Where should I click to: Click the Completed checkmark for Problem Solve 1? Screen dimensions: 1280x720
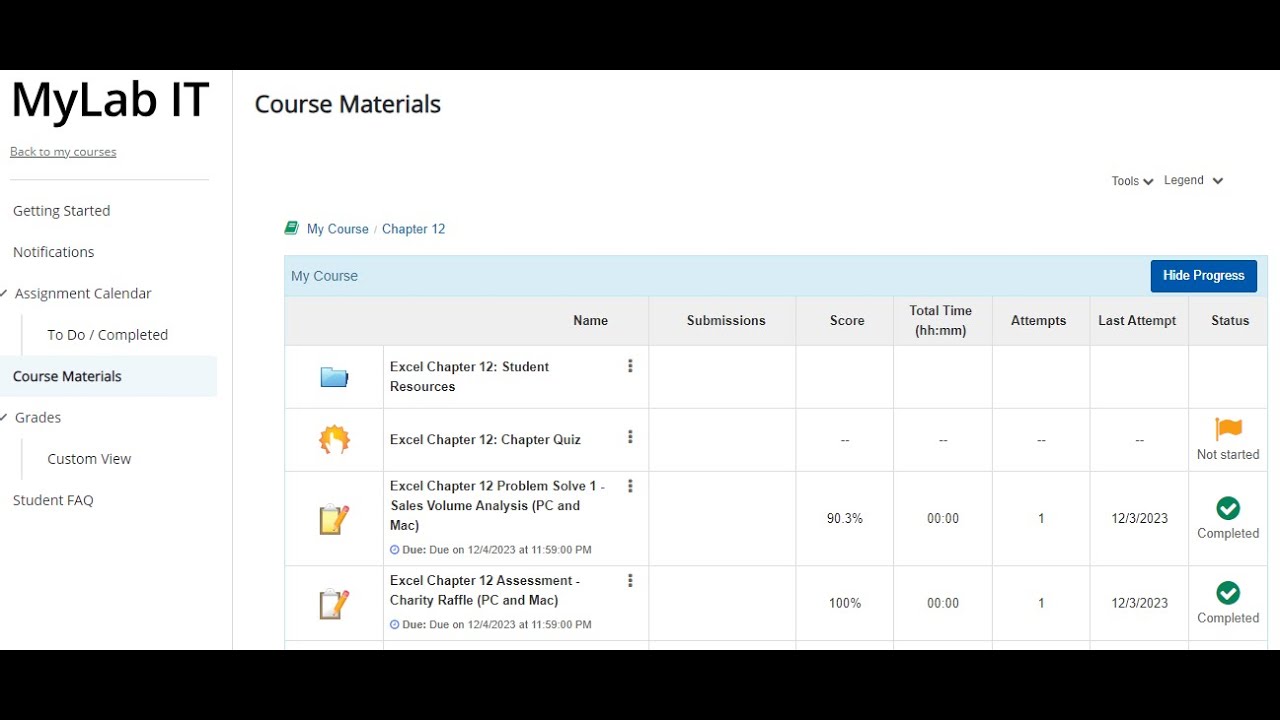[1228, 508]
